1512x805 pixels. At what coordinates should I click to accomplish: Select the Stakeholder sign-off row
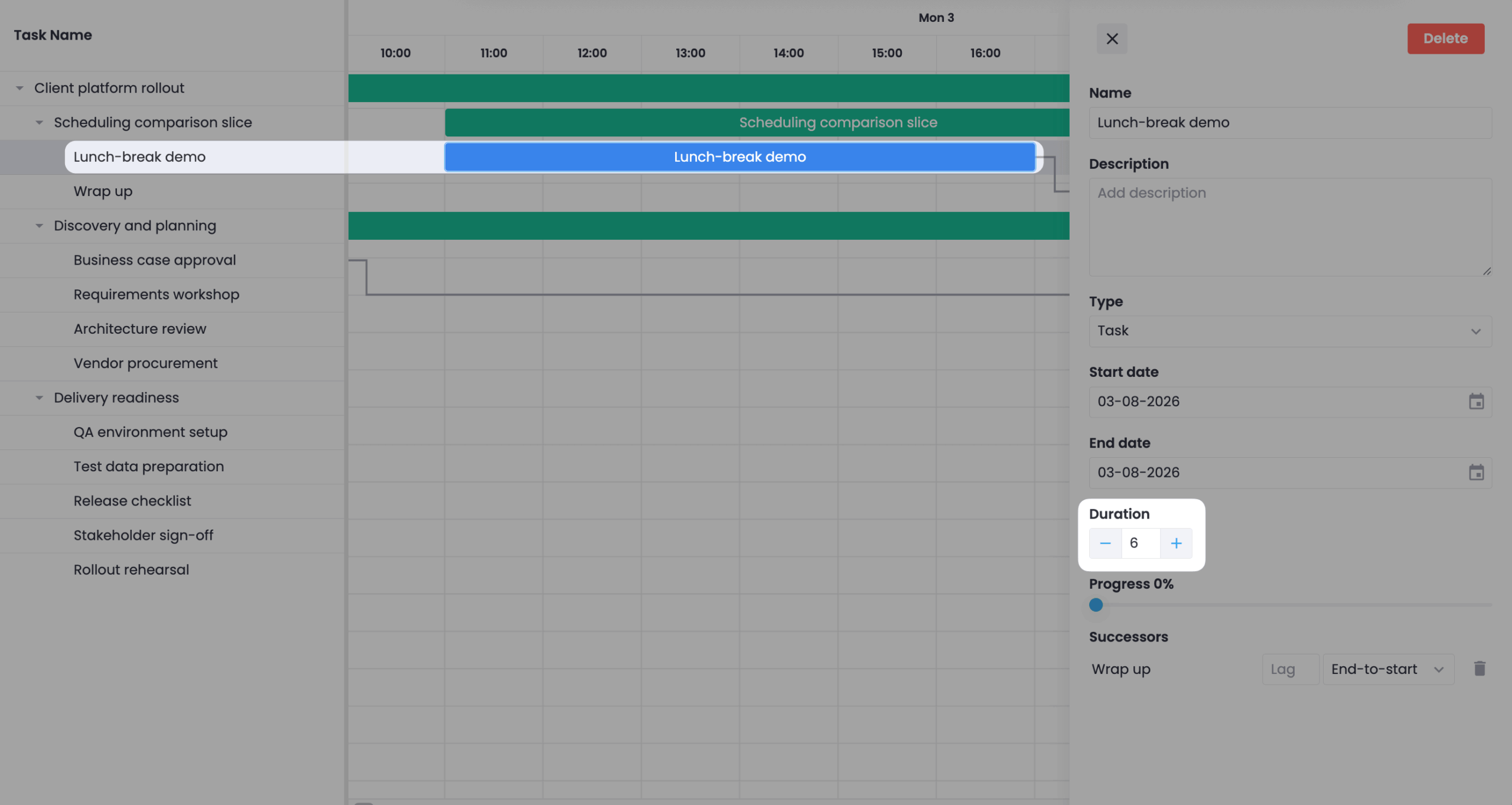[172, 535]
